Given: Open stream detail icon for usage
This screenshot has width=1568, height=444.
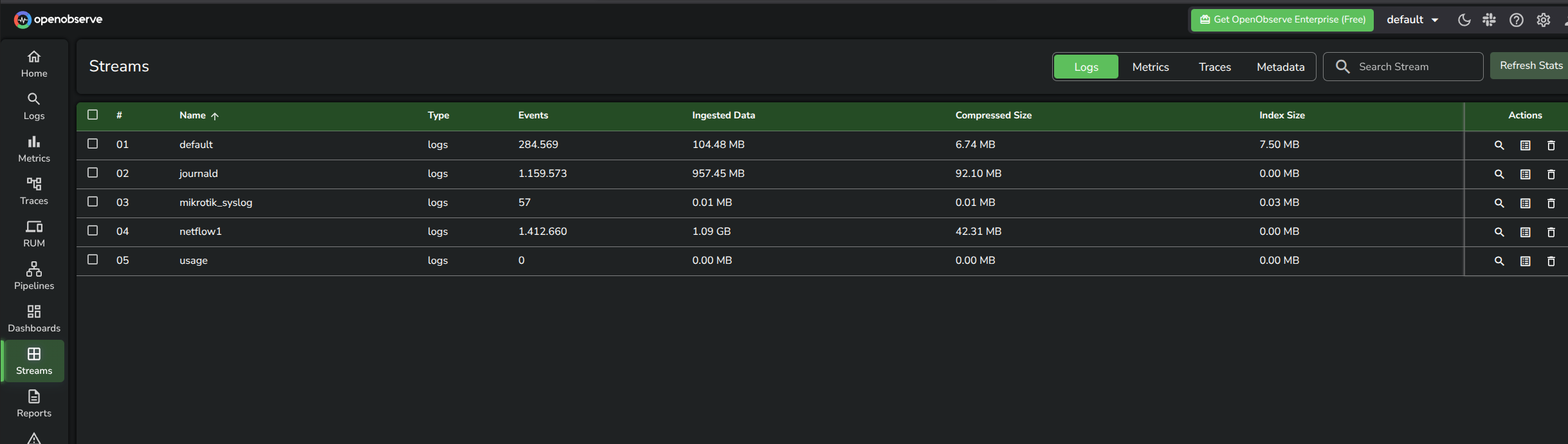Looking at the screenshot, I should click(1526, 261).
